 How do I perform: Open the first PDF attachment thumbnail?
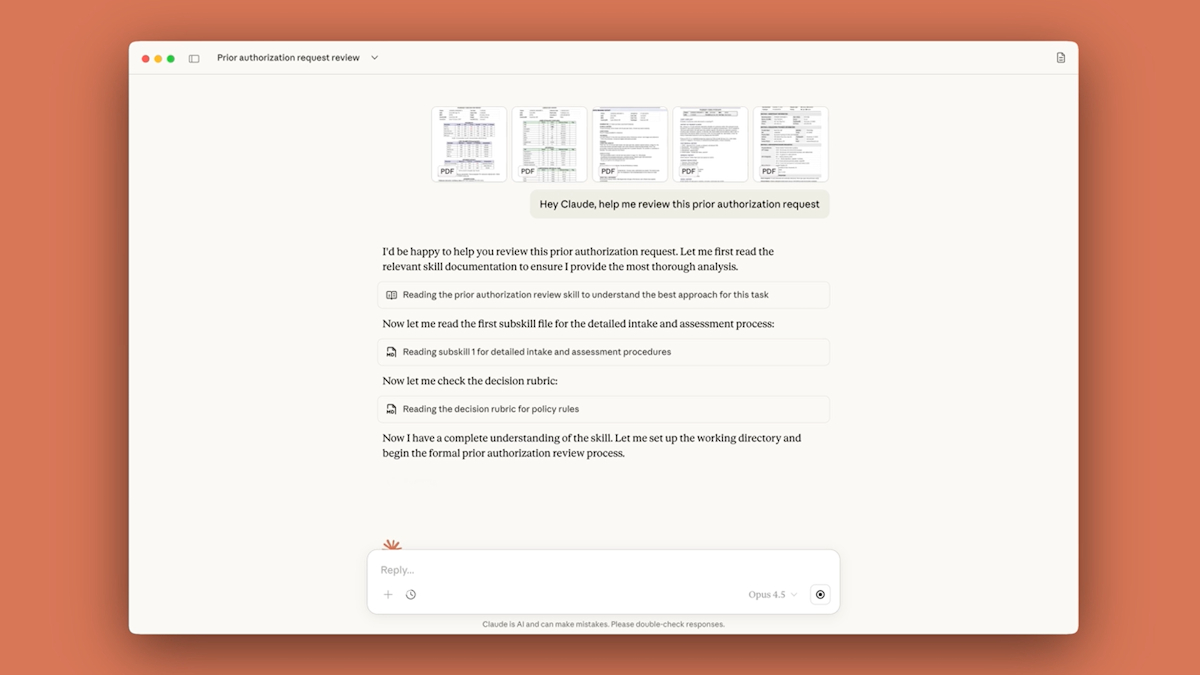tap(469, 144)
